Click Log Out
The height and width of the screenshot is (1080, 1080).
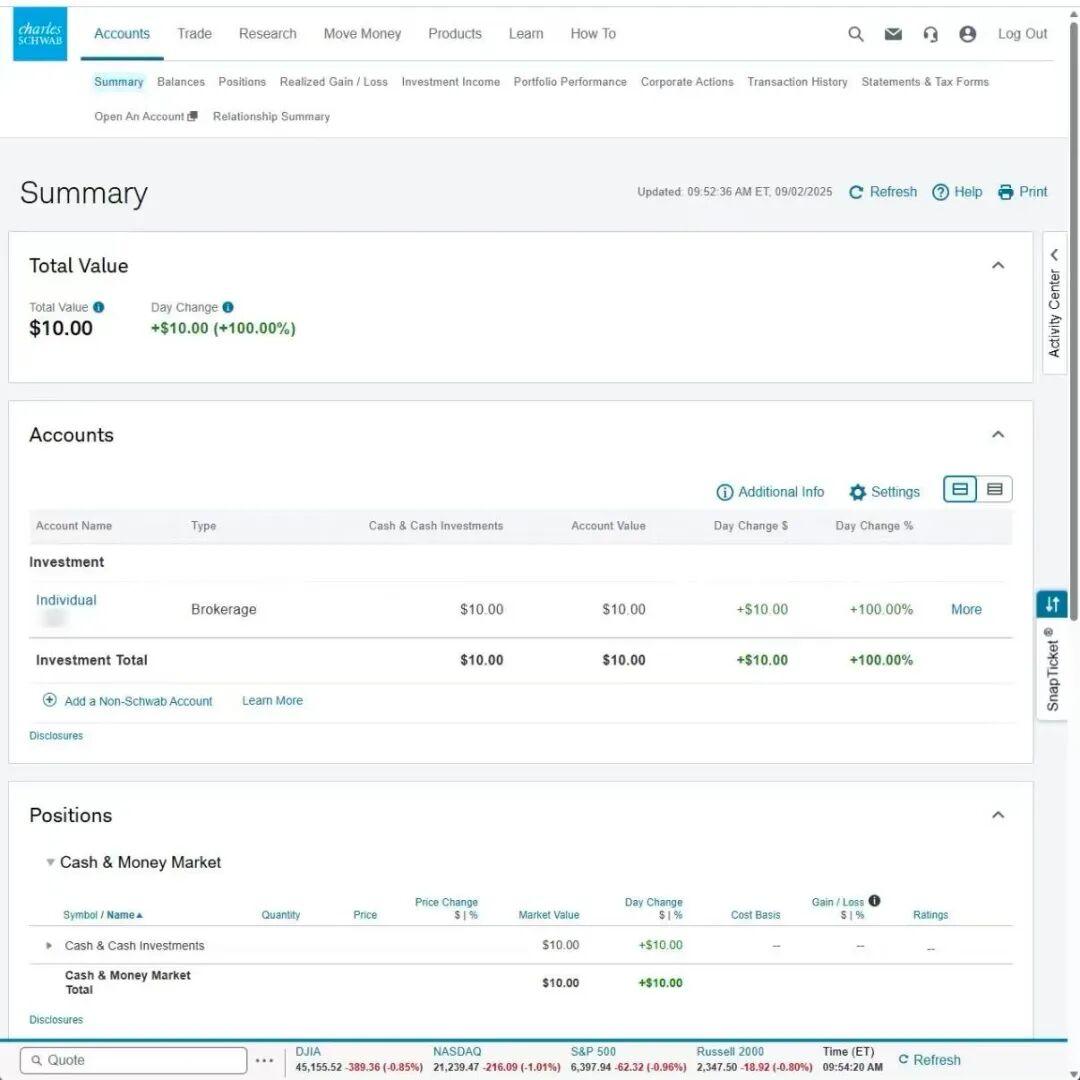pyautogui.click(x=1022, y=34)
